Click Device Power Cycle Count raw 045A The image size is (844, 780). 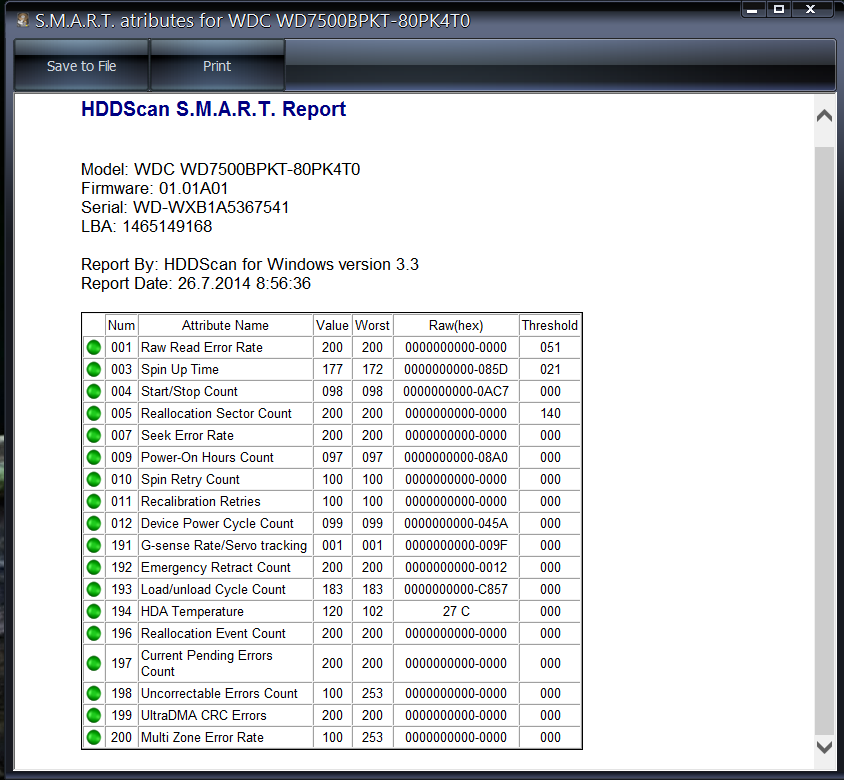coord(456,523)
